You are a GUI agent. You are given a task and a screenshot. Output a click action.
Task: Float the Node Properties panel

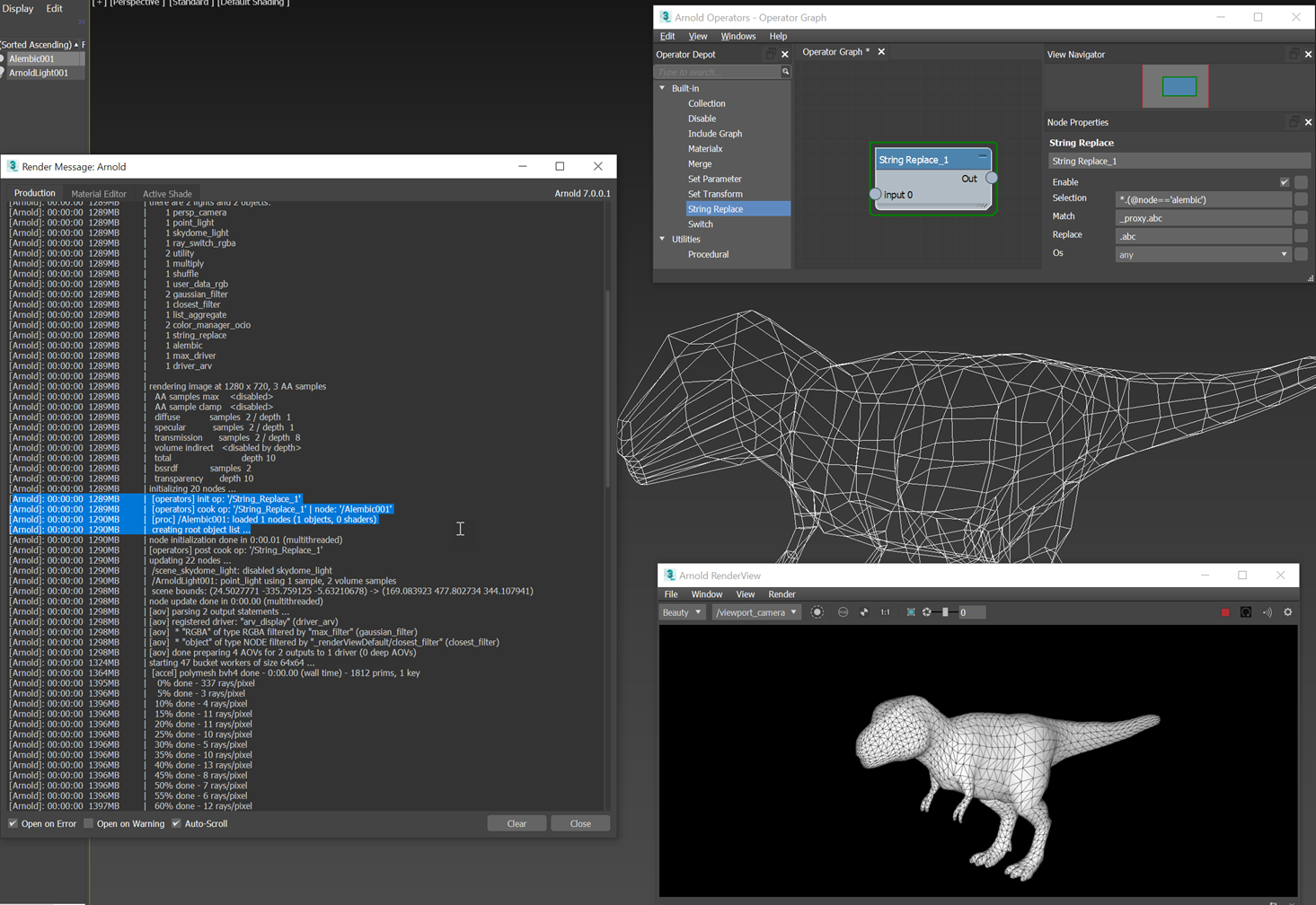[1294, 122]
